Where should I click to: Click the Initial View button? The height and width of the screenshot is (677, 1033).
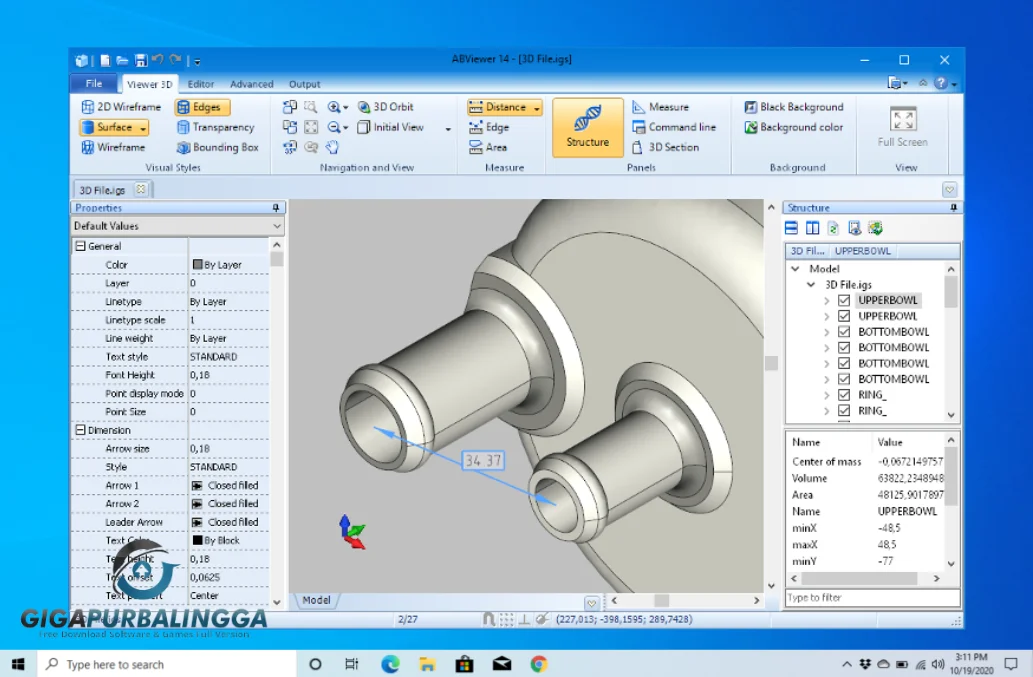[398, 127]
